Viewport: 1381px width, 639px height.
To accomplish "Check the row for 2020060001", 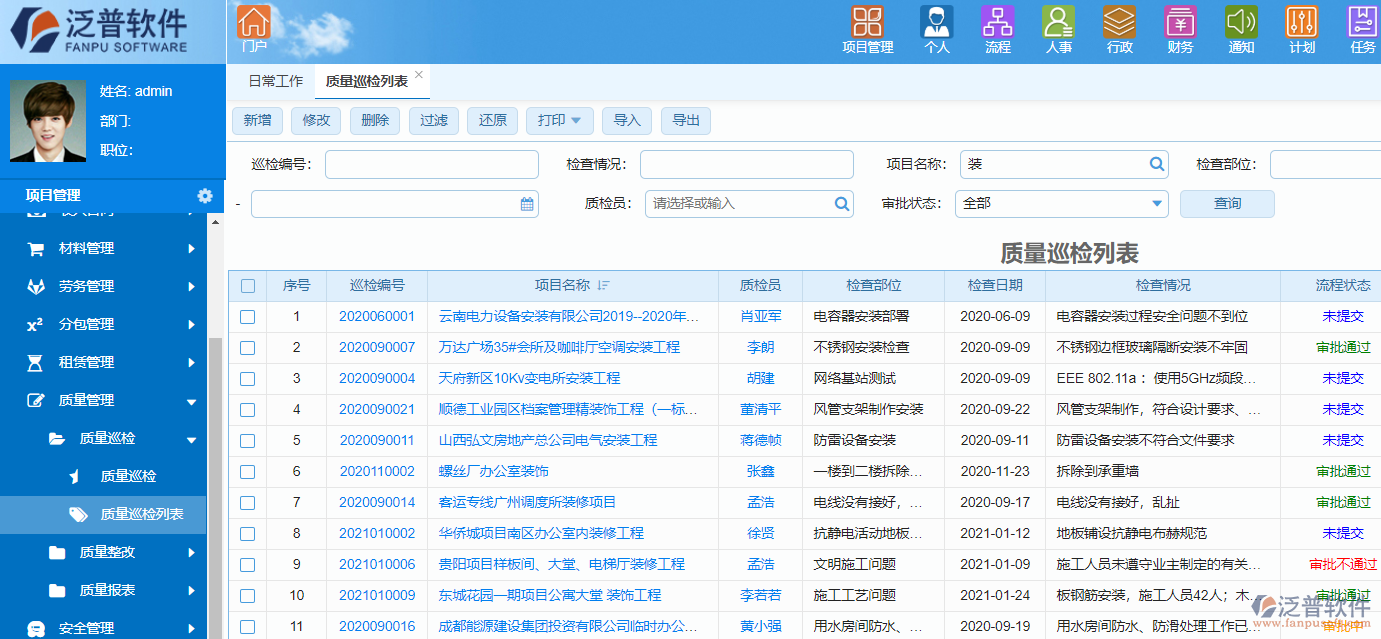I will (248, 317).
